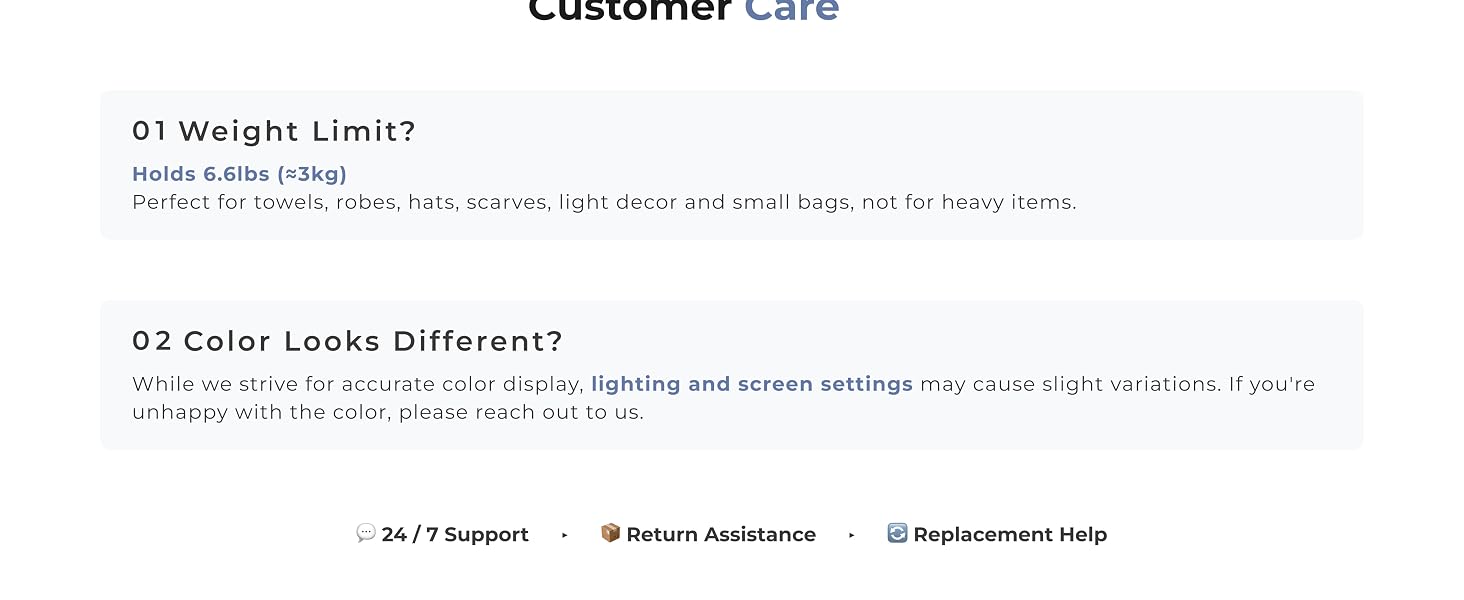Click the Weight Limit FAQ card background
1464x600 pixels.
click(x=731, y=165)
